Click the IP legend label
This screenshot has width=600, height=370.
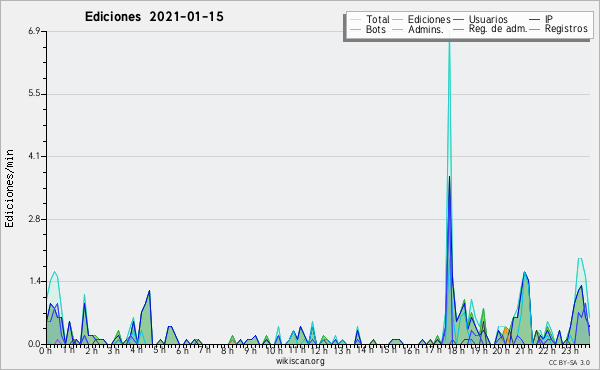pyautogui.click(x=549, y=19)
